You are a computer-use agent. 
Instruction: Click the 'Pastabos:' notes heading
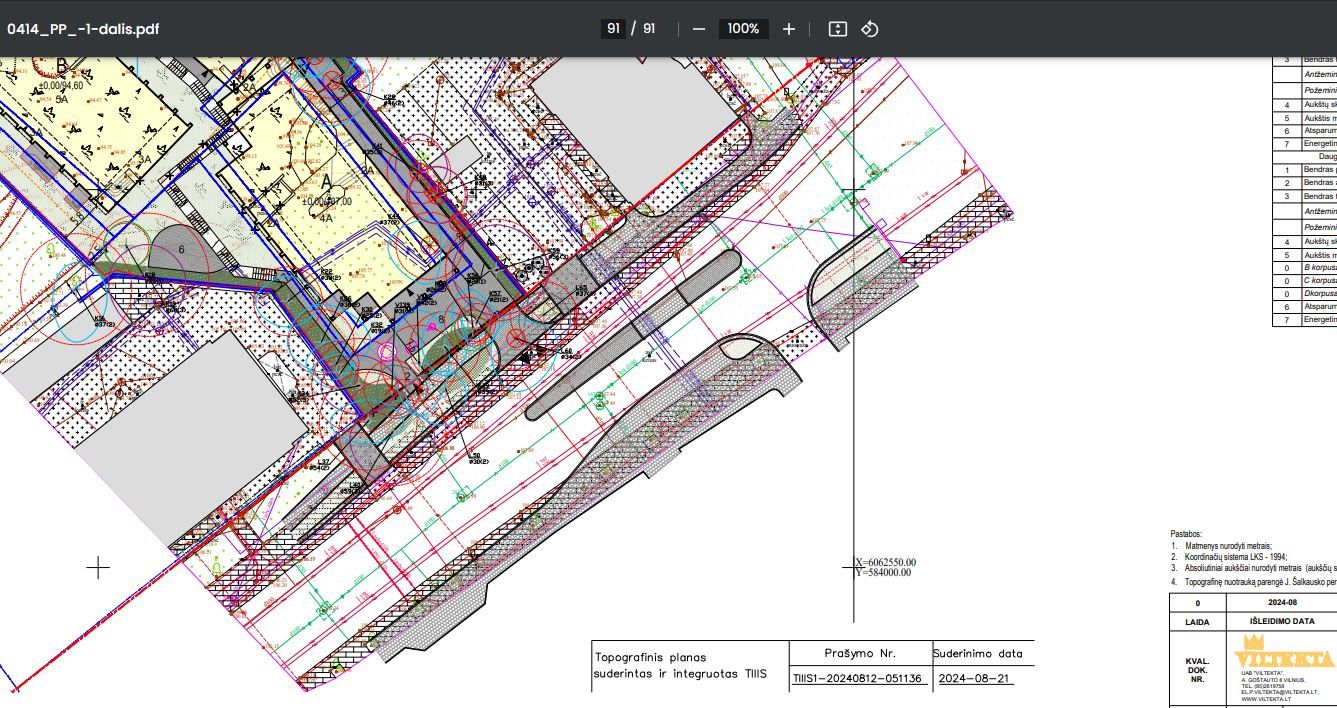tap(1186, 535)
